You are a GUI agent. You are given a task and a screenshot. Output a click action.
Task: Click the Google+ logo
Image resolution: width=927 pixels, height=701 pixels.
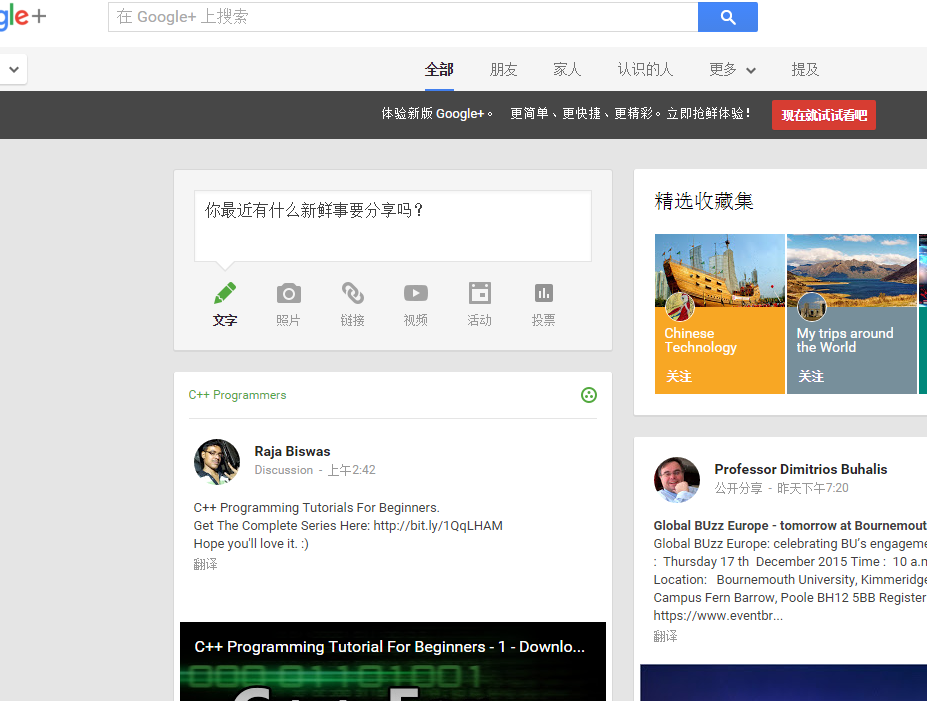point(22,17)
